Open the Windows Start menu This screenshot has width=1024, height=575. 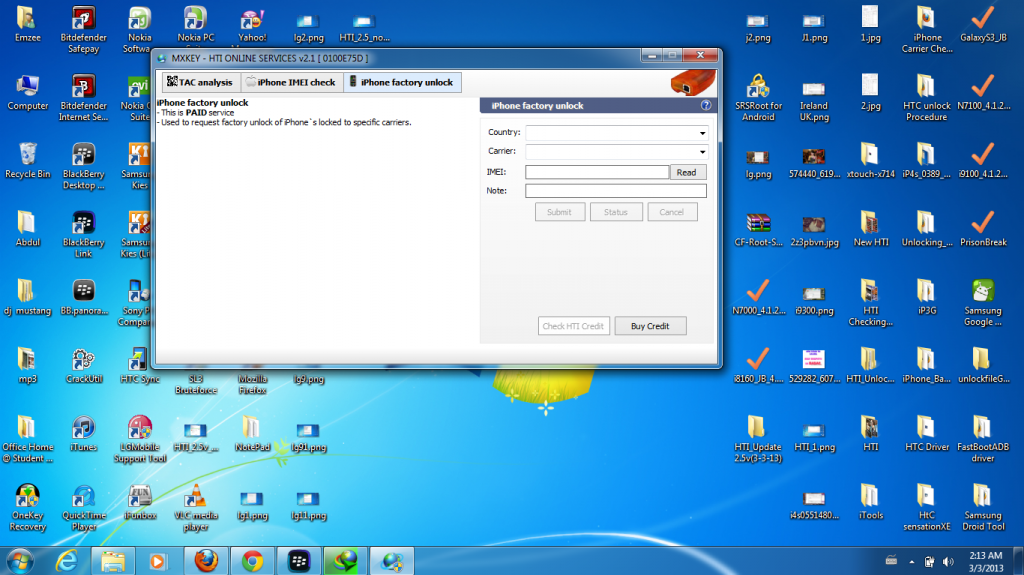click(20, 561)
